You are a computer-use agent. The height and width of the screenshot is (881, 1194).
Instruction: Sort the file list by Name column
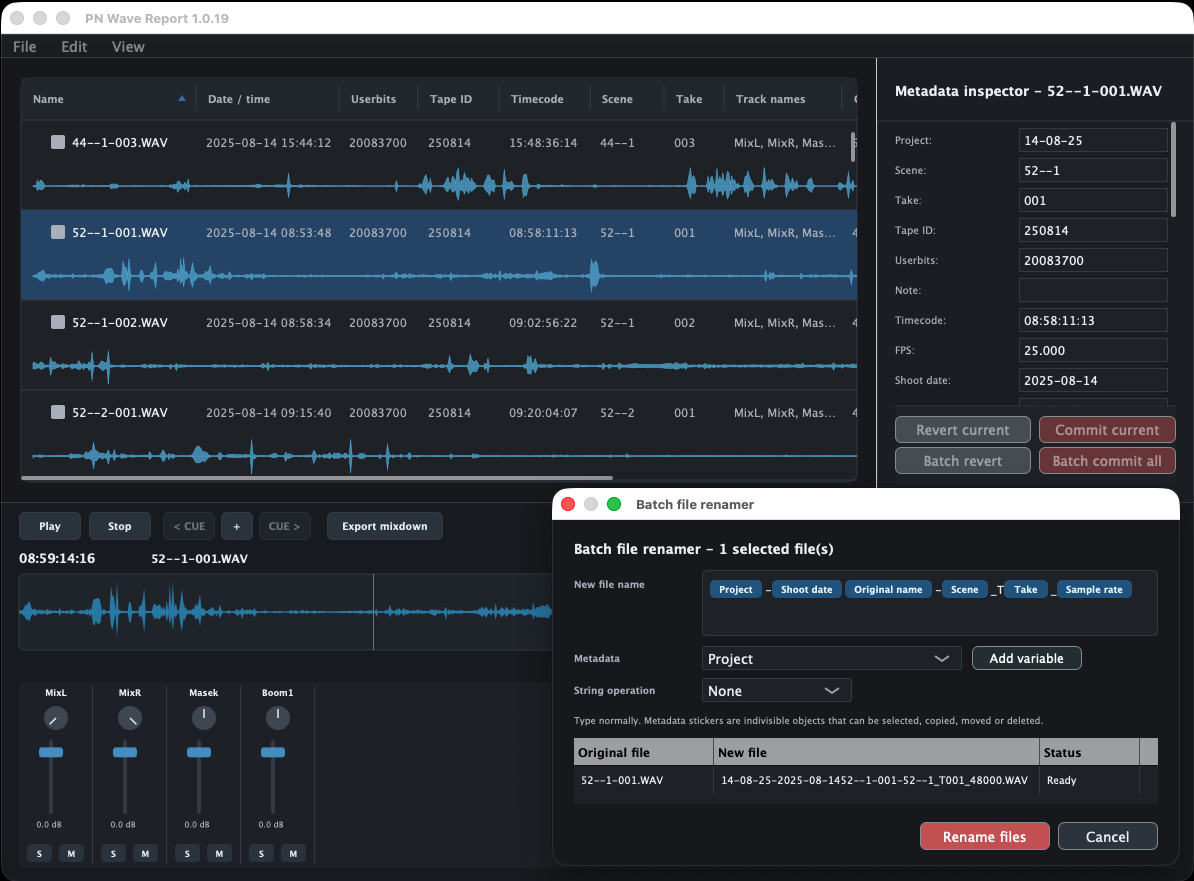(108, 99)
